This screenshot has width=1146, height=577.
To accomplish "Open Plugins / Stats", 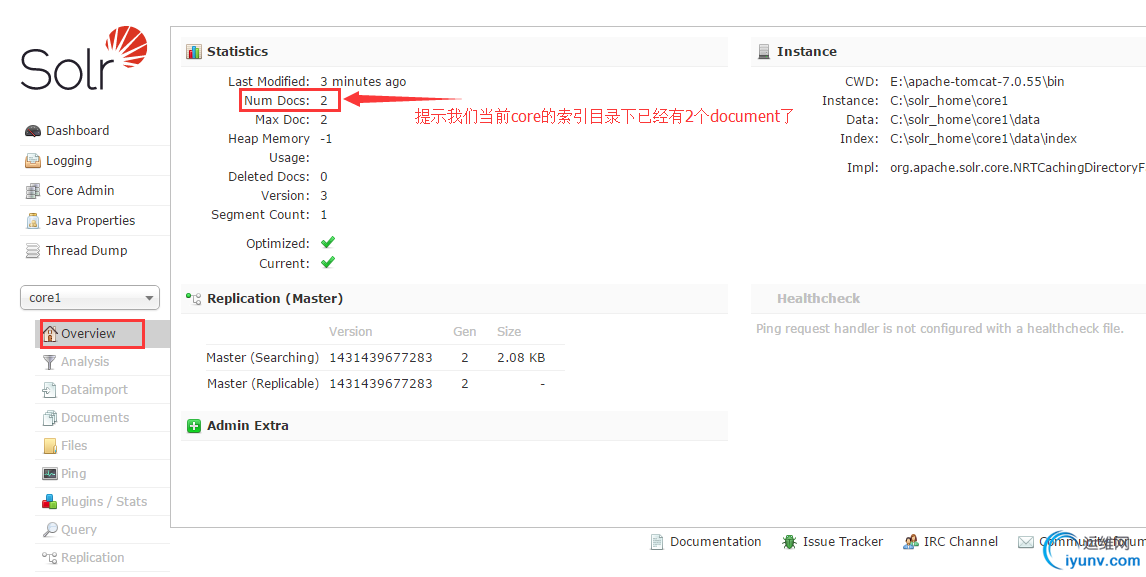I will tap(104, 502).
